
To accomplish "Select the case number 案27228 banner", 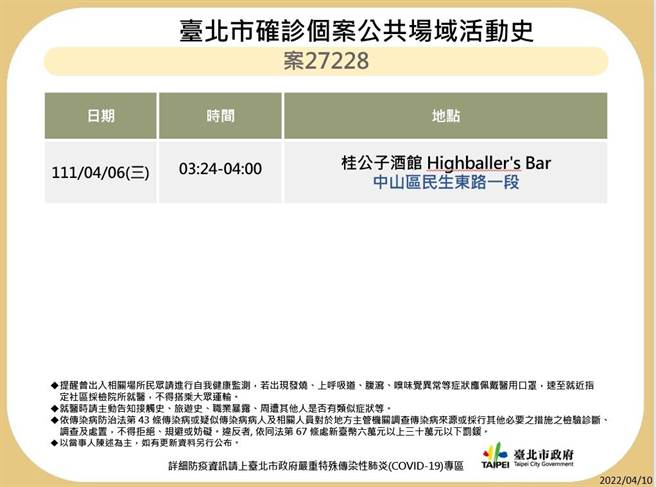I will tap(326, 61).
